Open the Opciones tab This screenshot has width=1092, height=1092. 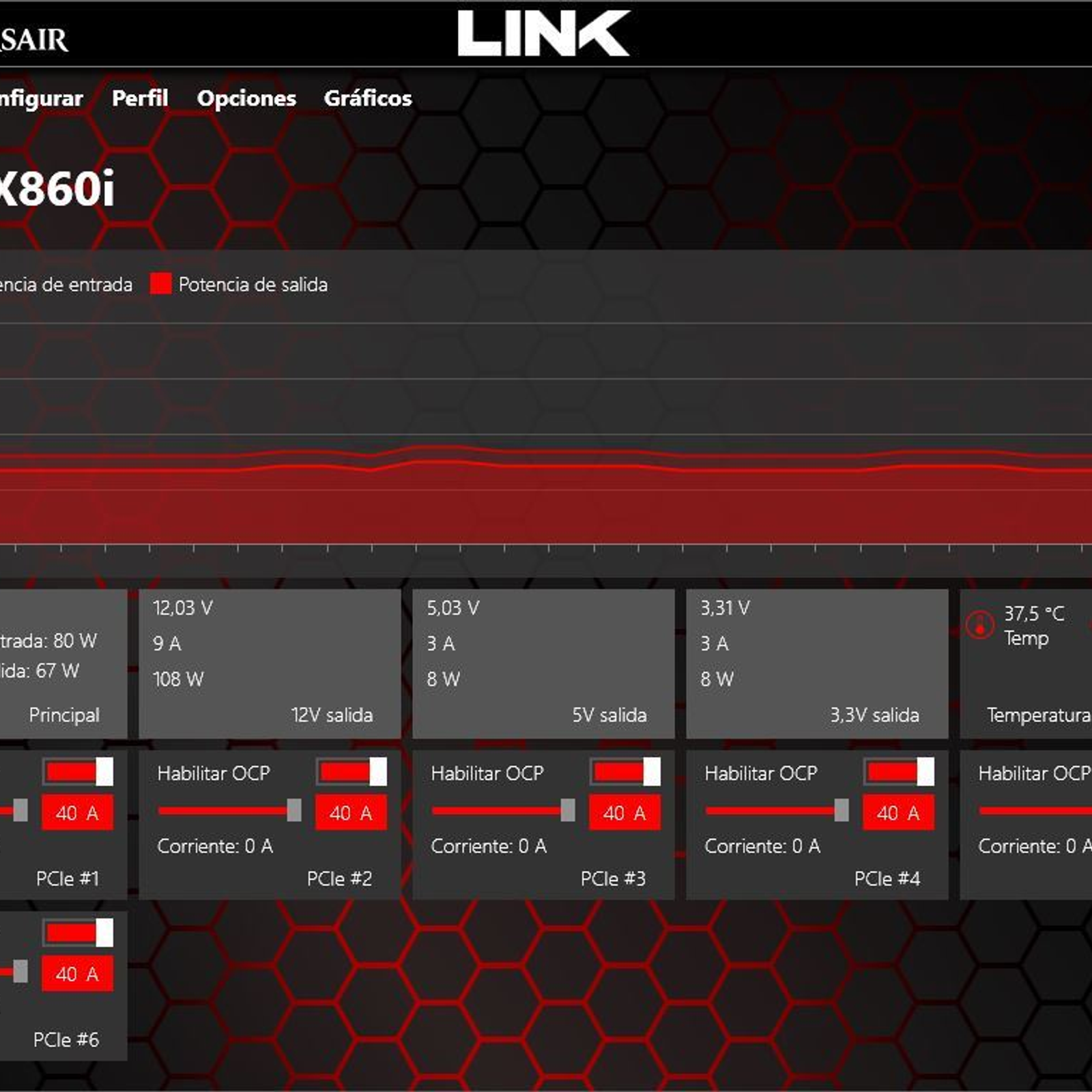[x=246, y=98]
